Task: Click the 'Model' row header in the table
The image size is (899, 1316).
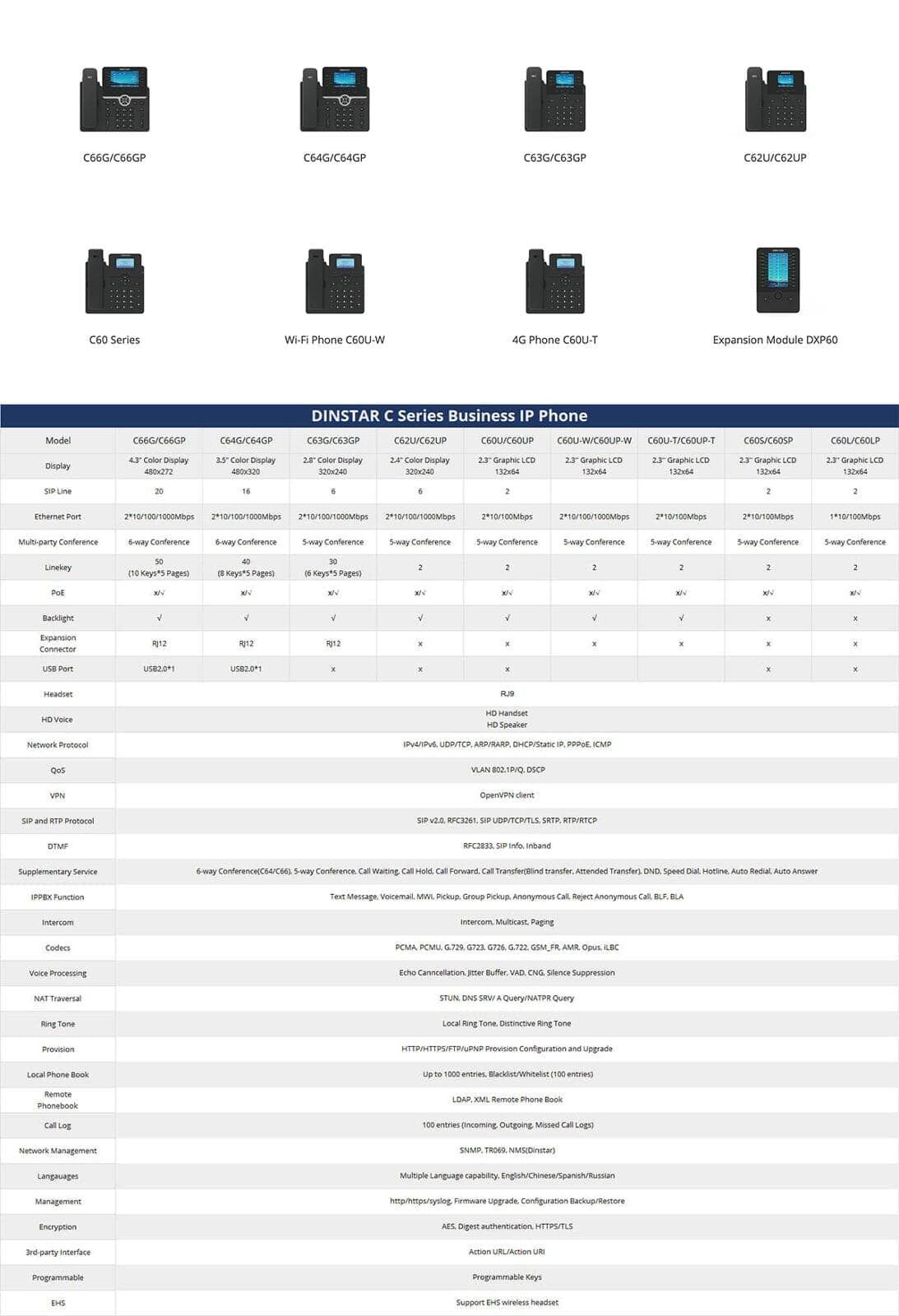Action: point(58,441)
